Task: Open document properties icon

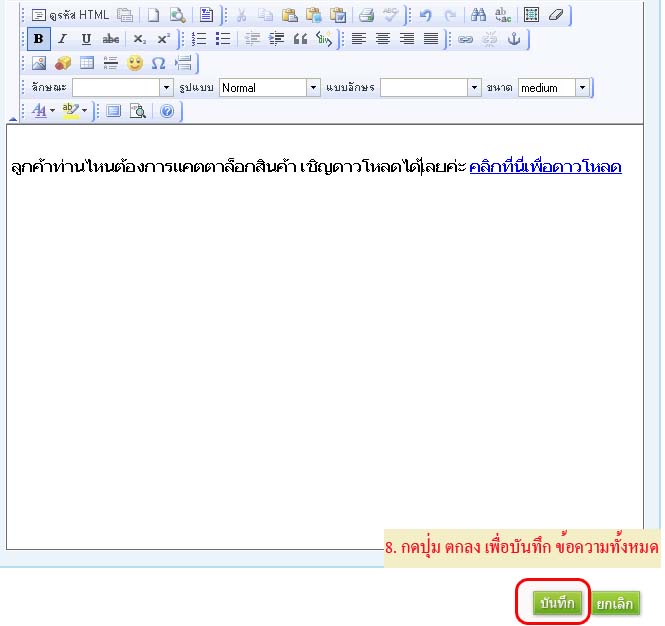Action: click(125, 15)
